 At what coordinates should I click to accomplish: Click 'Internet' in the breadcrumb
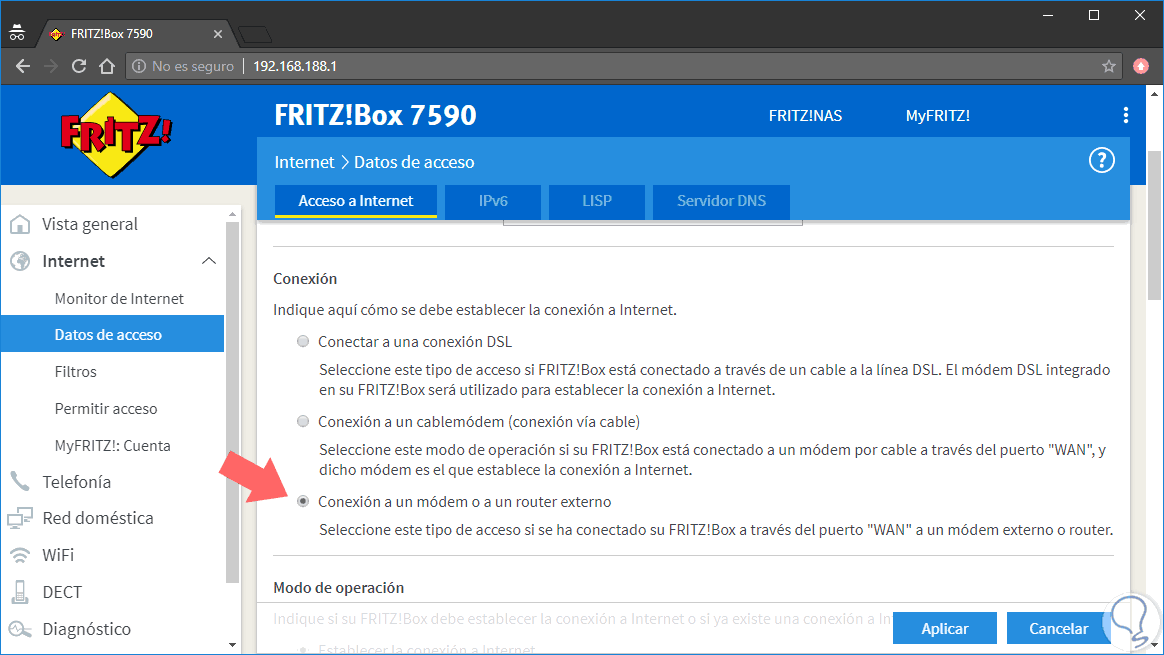304,162
